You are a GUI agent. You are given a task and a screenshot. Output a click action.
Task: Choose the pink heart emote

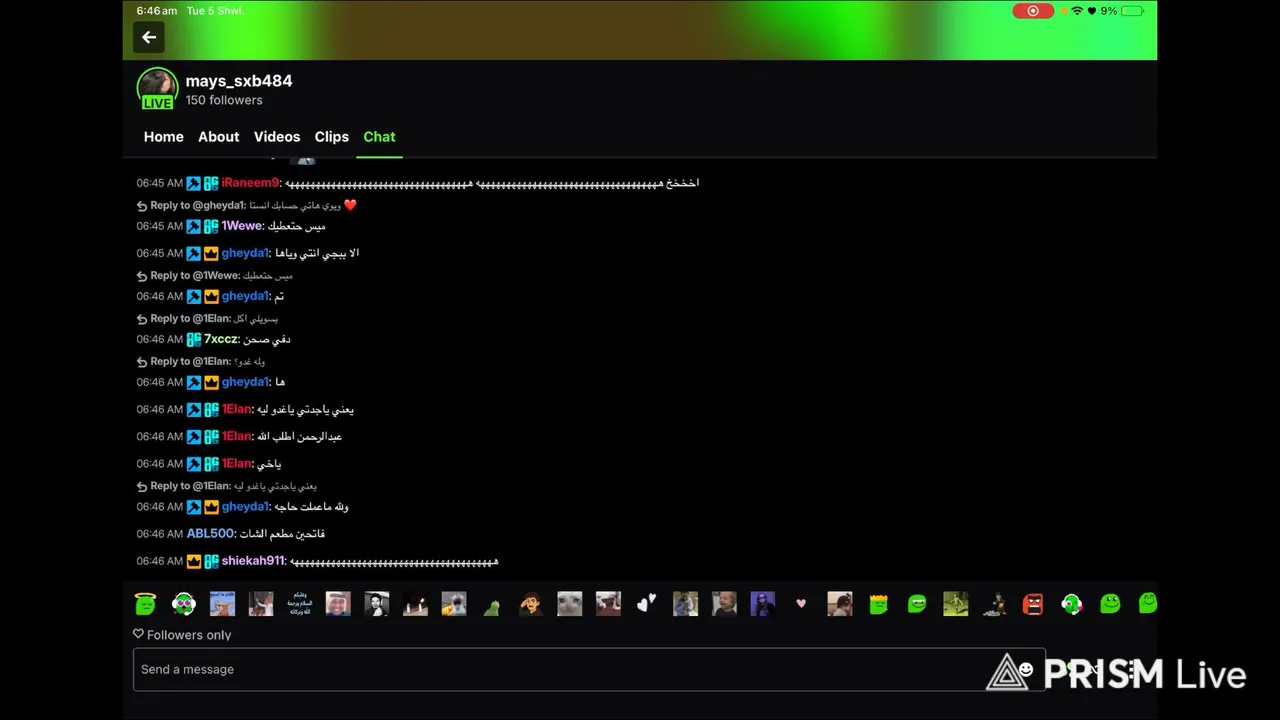(x=801, y=603)
